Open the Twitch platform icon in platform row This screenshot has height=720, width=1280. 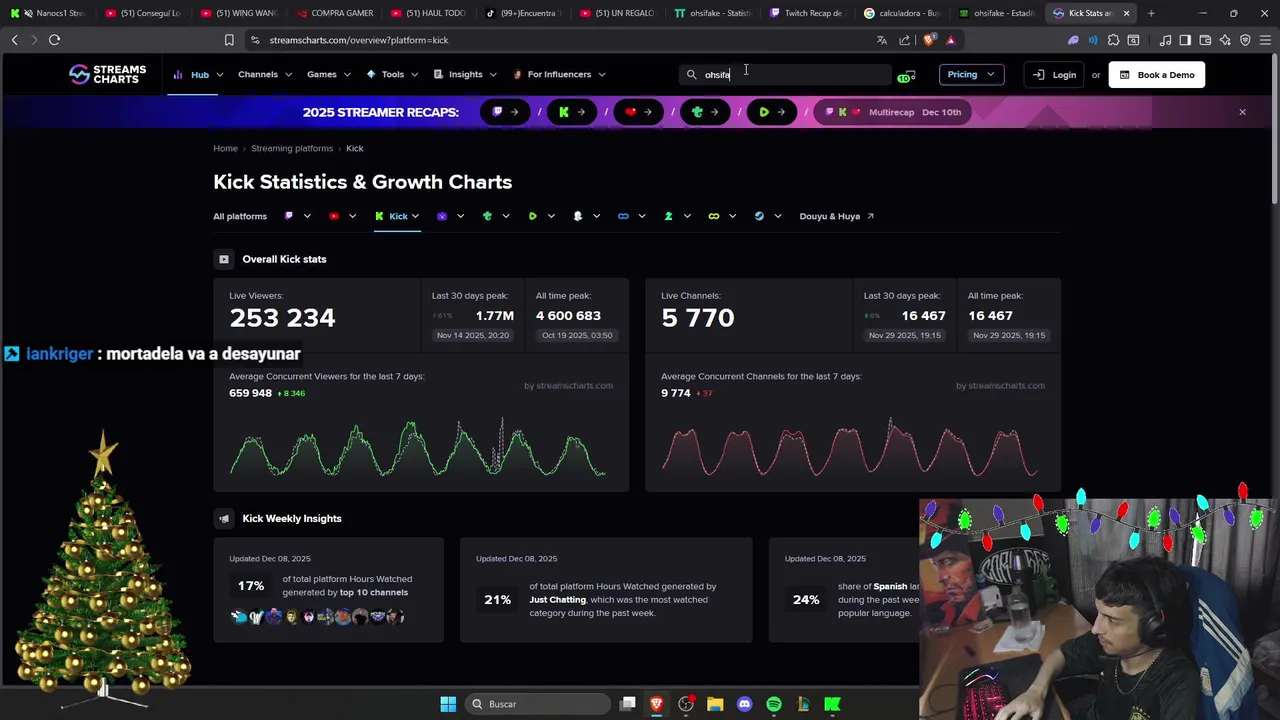289,216
